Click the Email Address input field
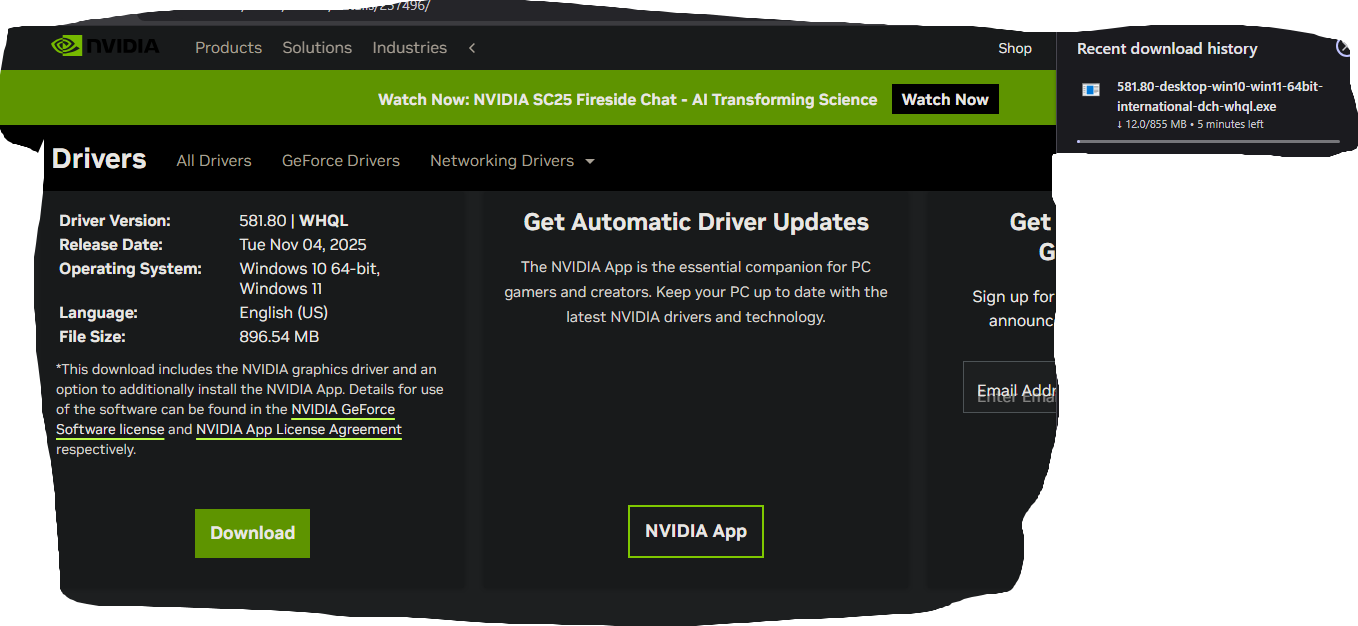 point(1010,388)
